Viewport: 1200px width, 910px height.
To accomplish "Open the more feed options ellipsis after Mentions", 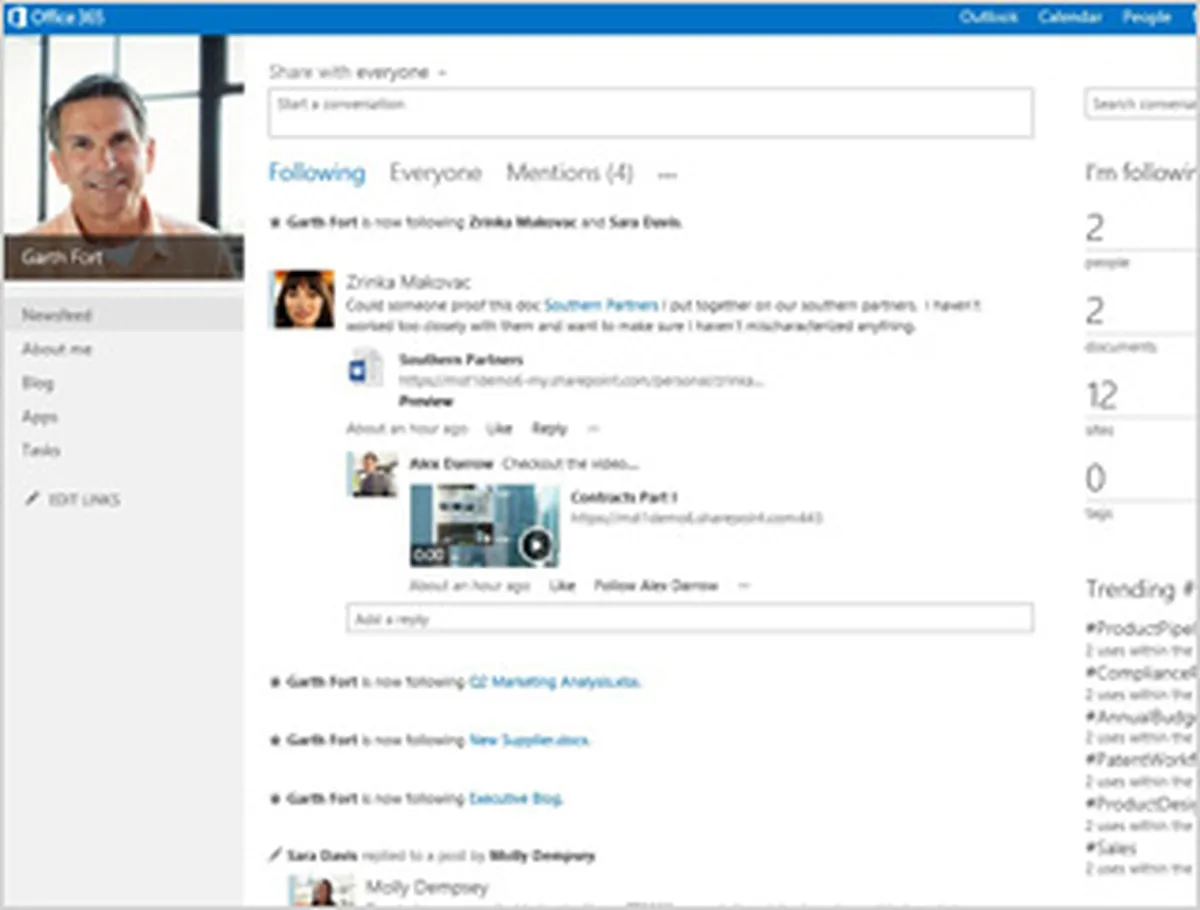I will (667, 175).
